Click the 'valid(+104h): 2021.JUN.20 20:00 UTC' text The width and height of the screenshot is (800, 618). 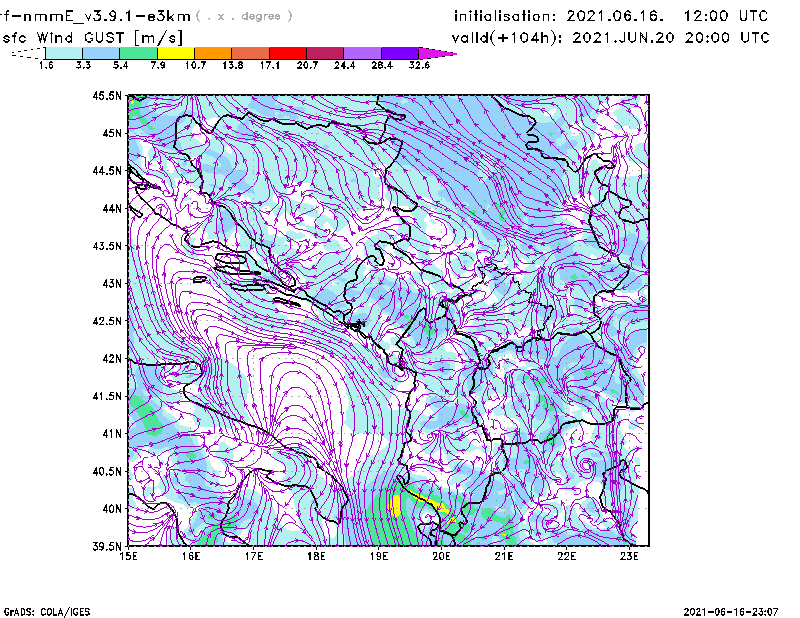[610, 38]
